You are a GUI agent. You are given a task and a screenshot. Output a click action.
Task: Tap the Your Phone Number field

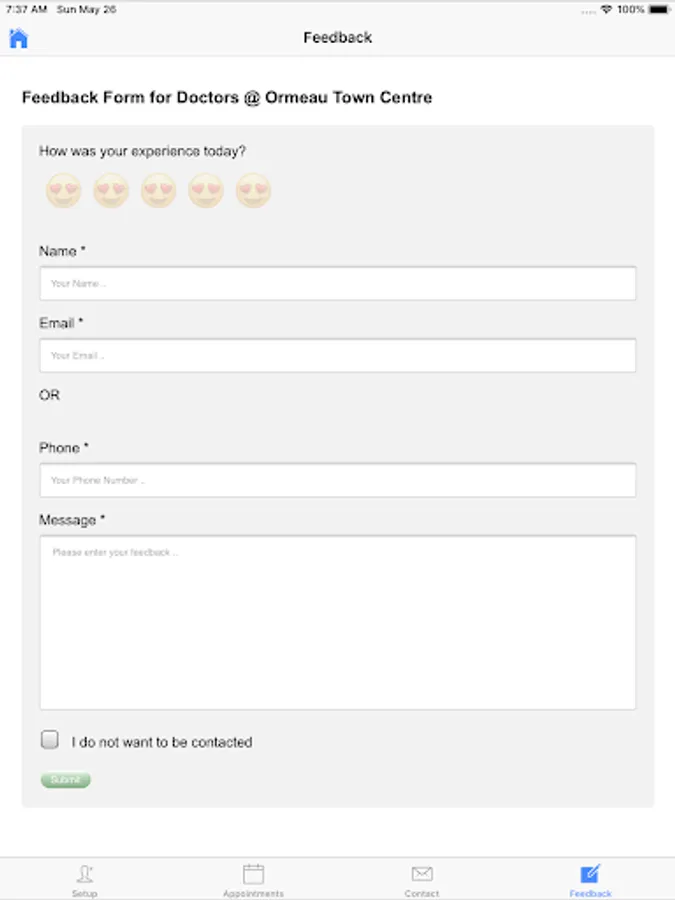[337, 480]
